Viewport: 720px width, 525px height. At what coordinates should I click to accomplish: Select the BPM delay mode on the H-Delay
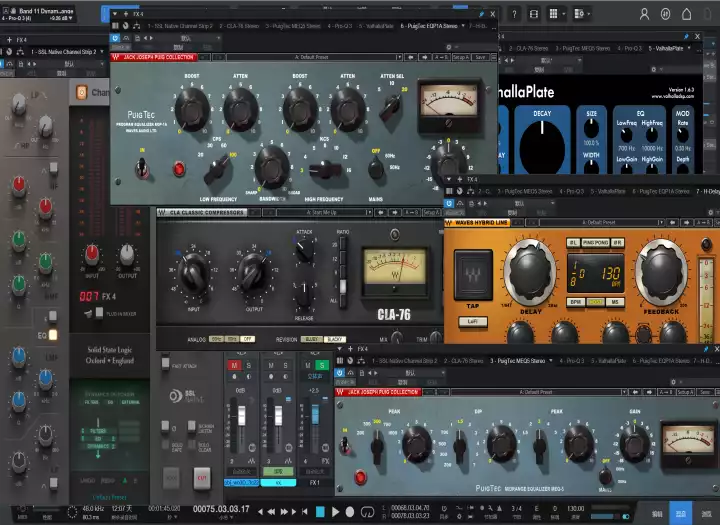576,302
